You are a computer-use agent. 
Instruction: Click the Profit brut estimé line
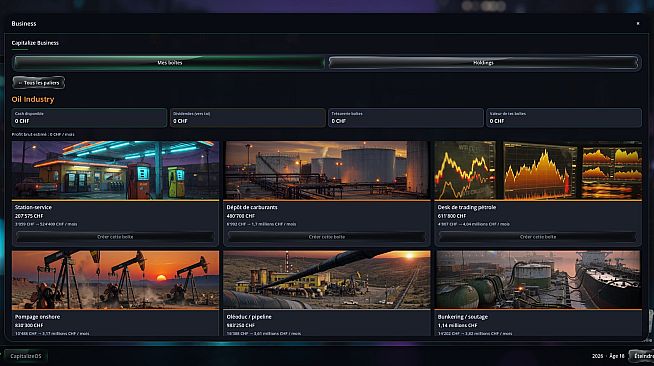coord(43,134)
